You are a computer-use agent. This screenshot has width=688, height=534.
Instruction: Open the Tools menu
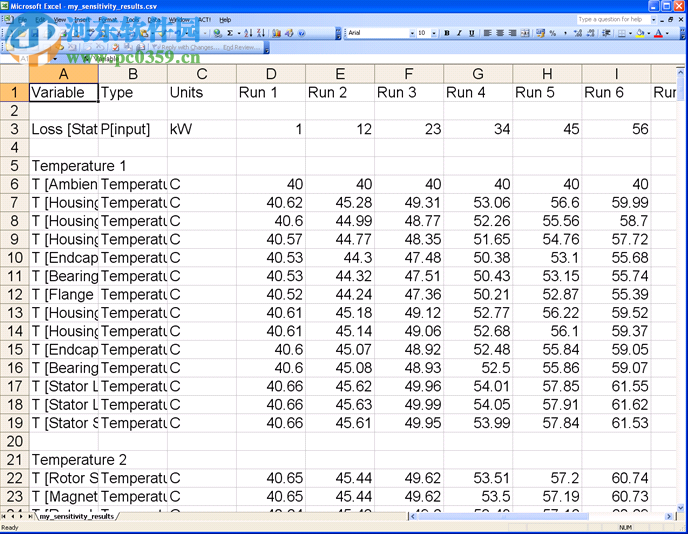(133, 20)
